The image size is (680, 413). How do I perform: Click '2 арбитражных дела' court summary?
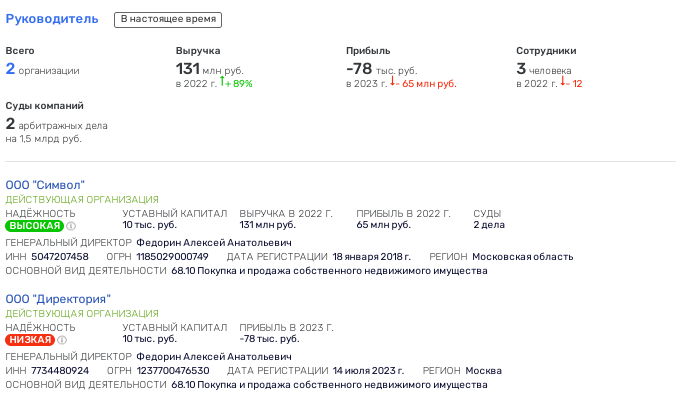(x=56, y=125)
